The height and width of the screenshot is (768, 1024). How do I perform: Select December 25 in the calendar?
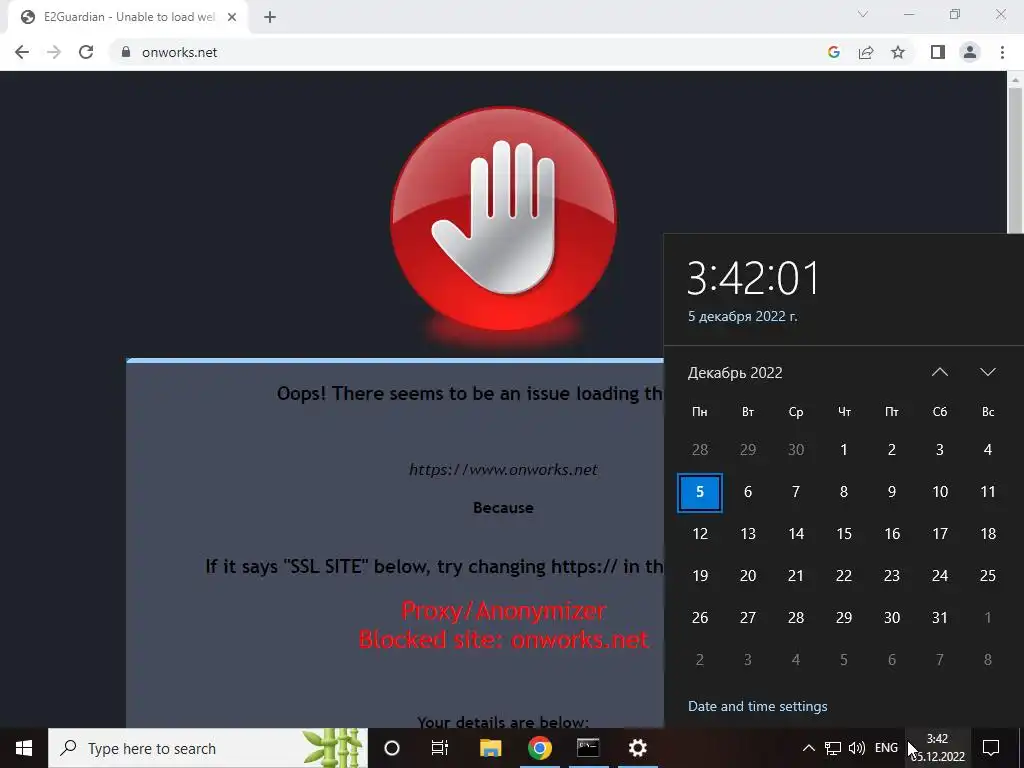click(x=987, y=575)
